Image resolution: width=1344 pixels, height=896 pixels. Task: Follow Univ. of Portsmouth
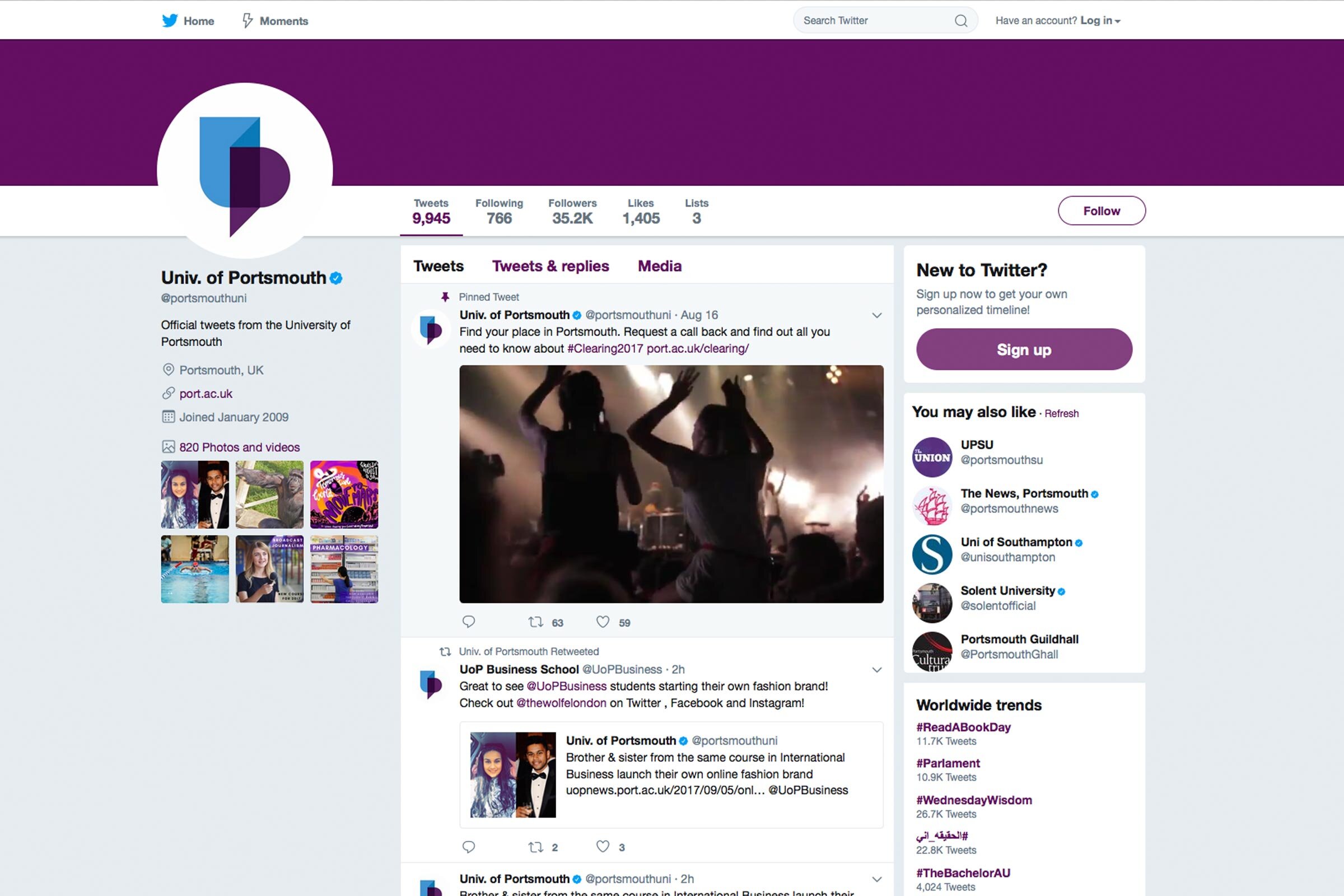click(1101, 211)
